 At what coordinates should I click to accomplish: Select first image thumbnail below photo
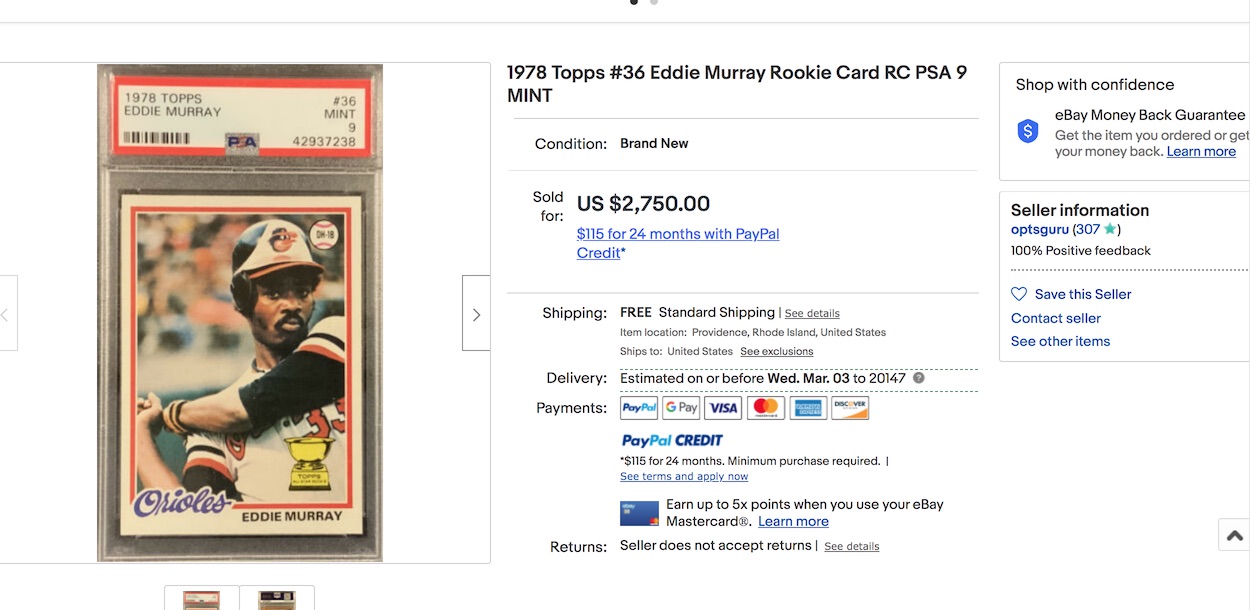click(x=201, y=599)
